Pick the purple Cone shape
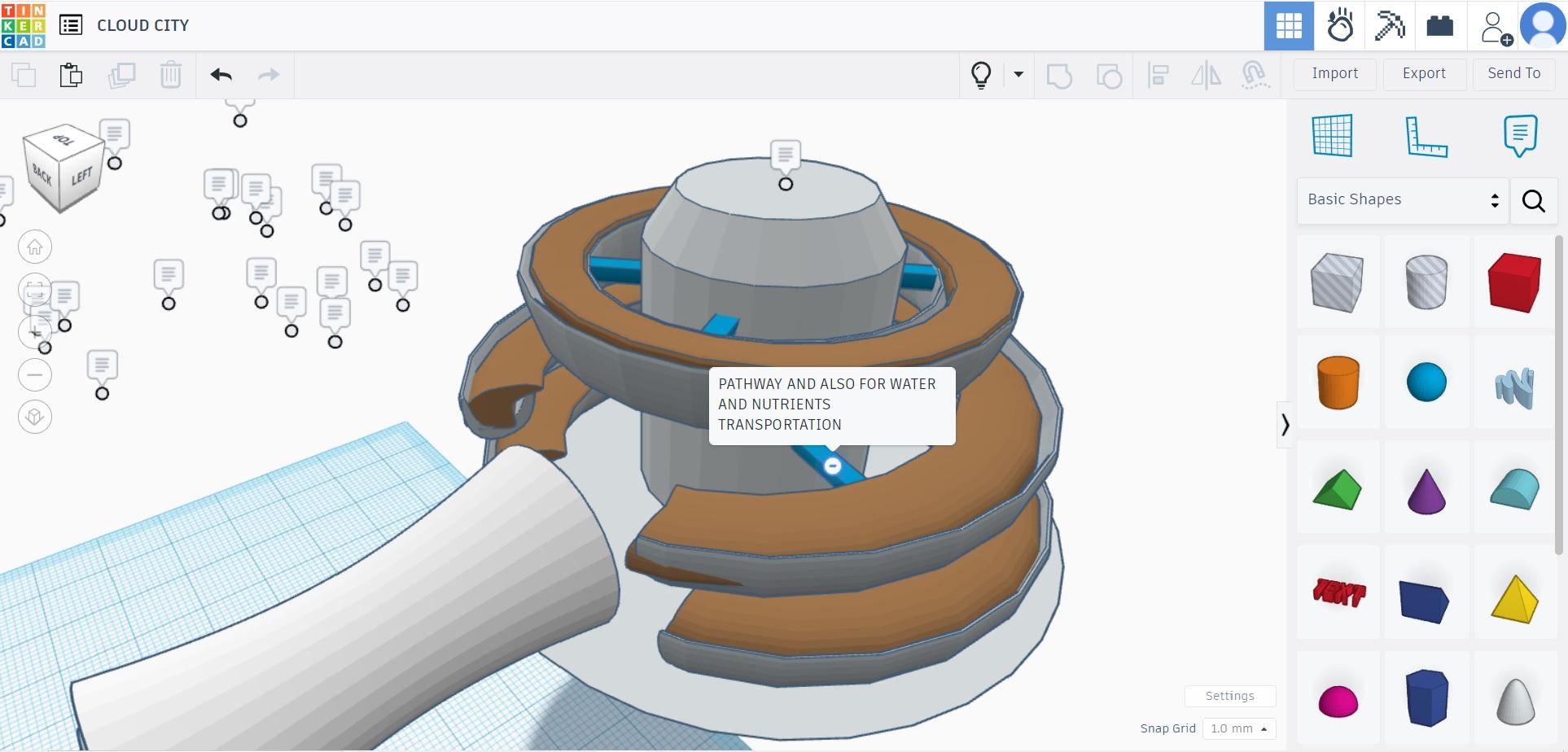This screenshot has width=1568, height=752. 1426,490
